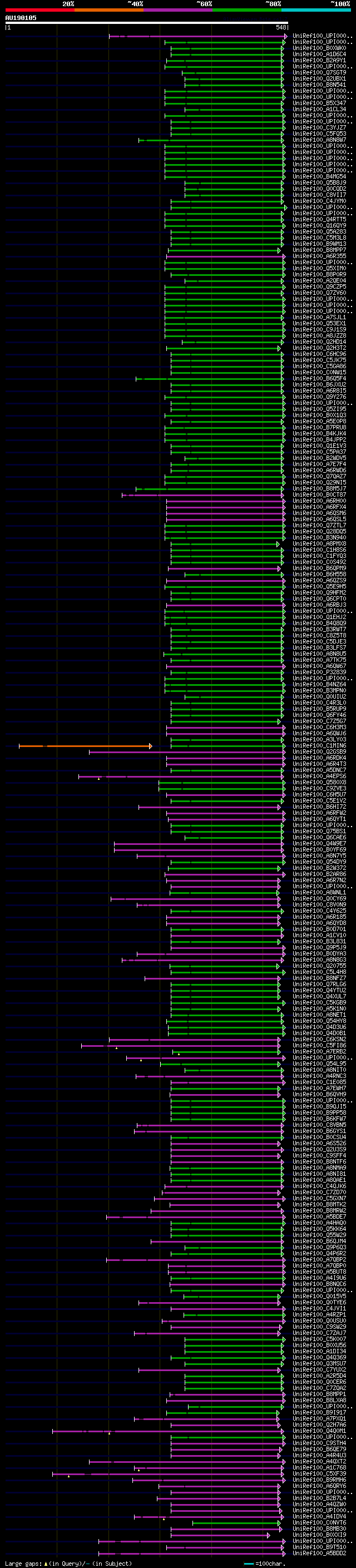Image resolution: width=356 pixels, height=1568 pixels.
Task: Click the purple alignment bar for B0CT87
Action: pyautogui.click(x=203, y=495)
